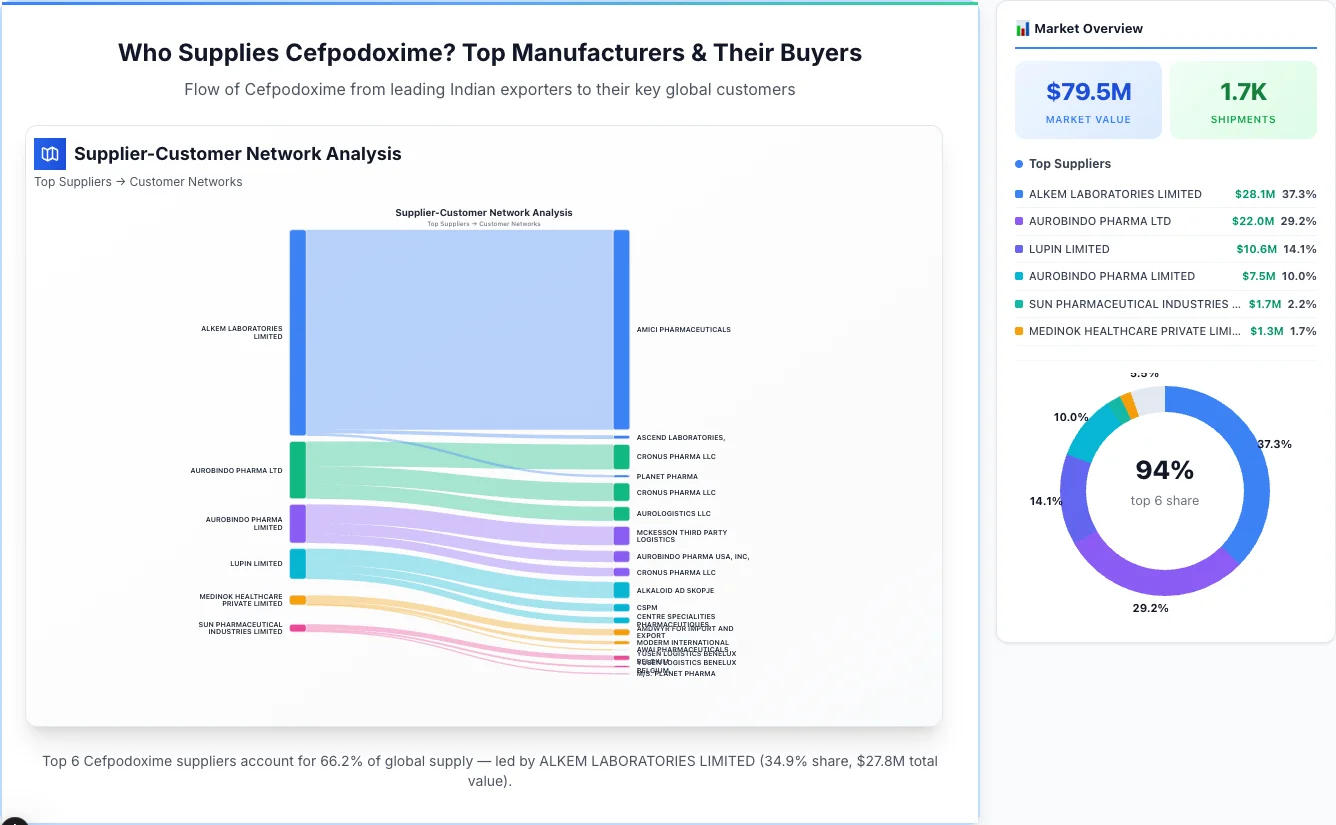Select the purple legend square for AUROBINDO PHARMA LTD
This screenshot has height=825, width=1336.
click(x=1017, y=221)
